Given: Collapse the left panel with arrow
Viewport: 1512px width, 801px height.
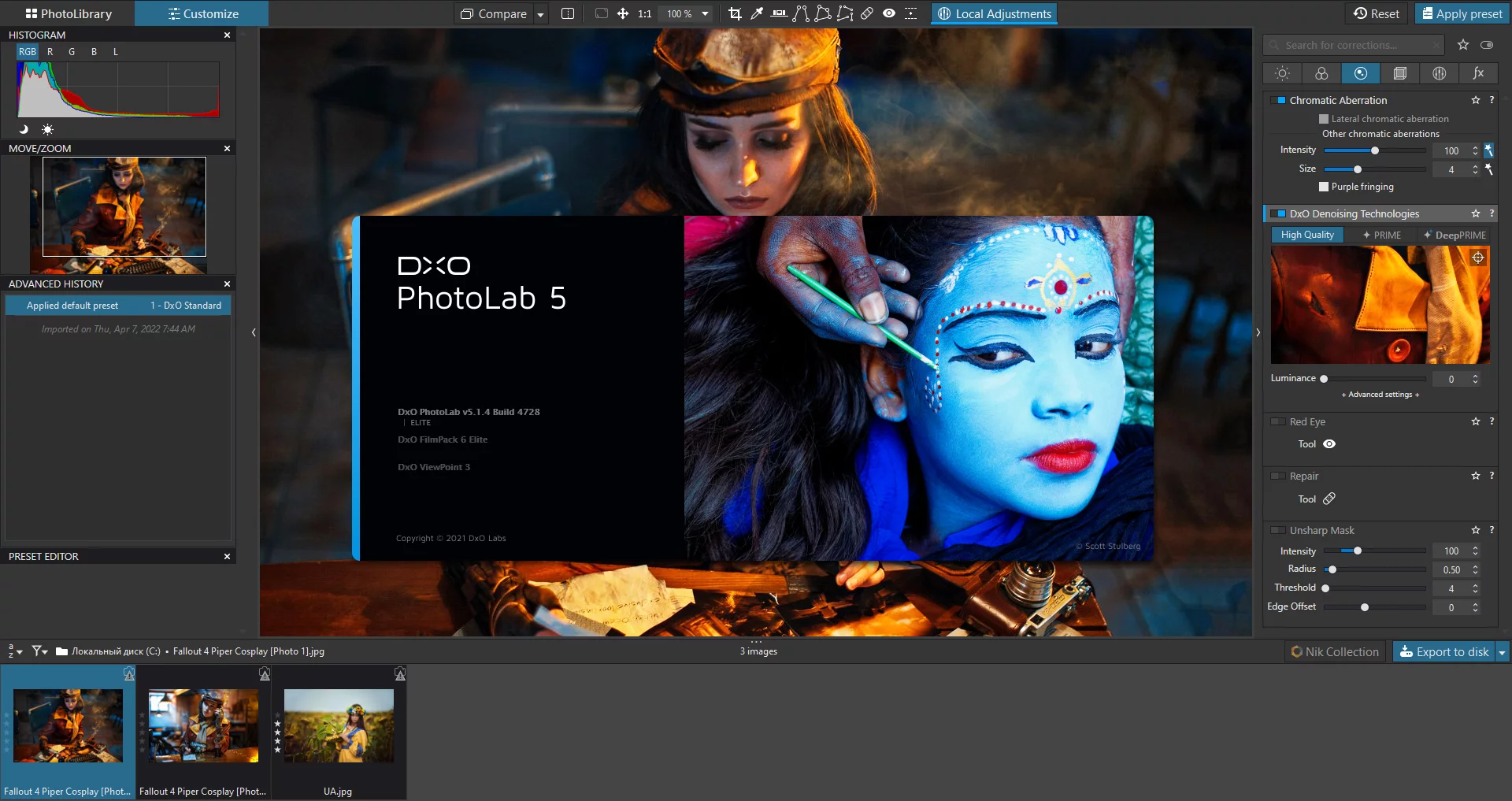Looking at the screenshot, I should 254,332.
